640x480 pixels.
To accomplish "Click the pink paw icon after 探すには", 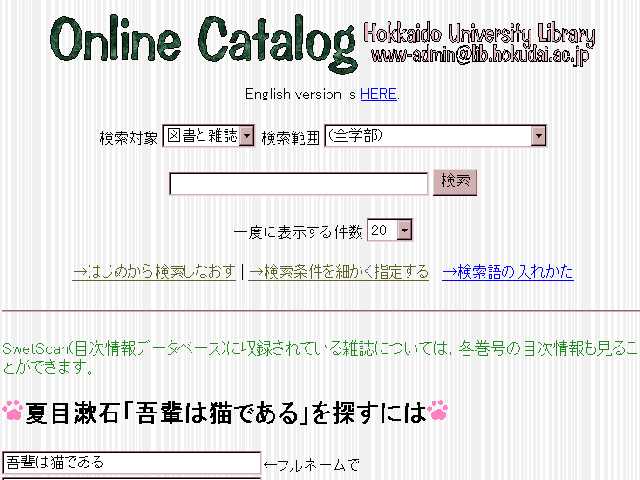I will [x=438, y=410].
